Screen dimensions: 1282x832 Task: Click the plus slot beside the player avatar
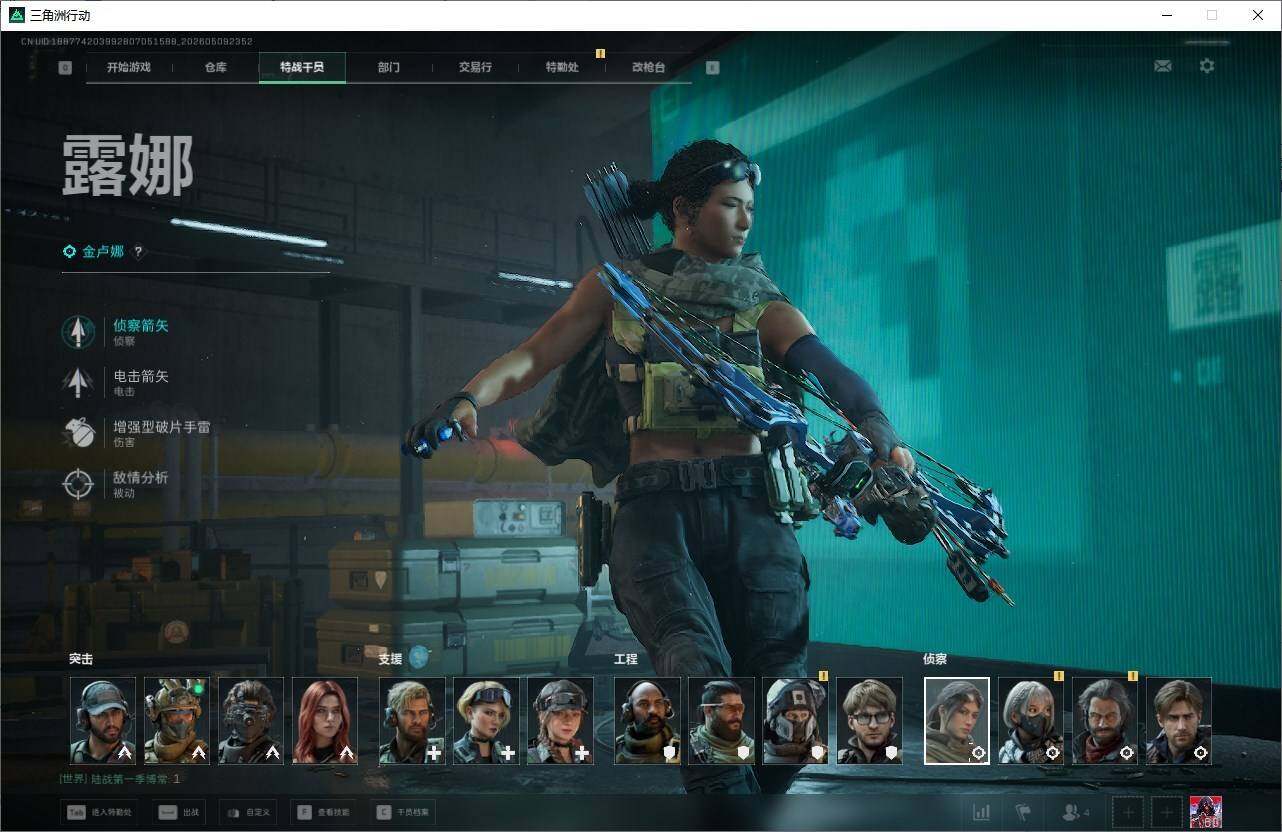coord(1166,813)
